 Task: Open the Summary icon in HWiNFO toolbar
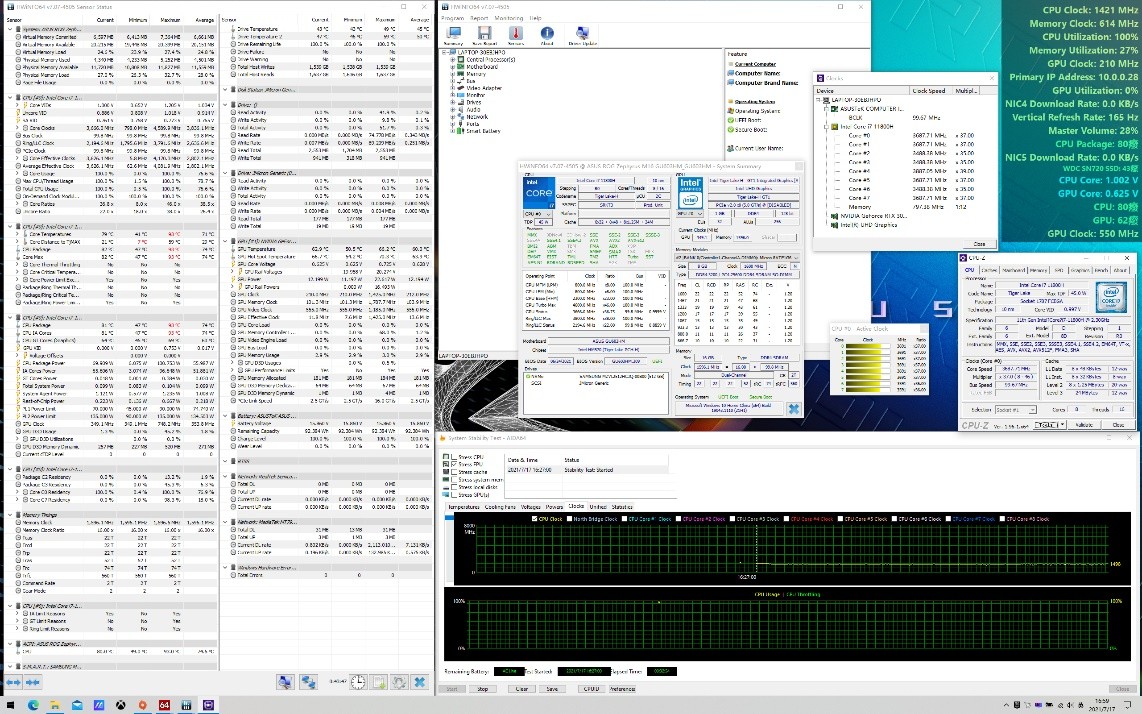tap(452, 34)
